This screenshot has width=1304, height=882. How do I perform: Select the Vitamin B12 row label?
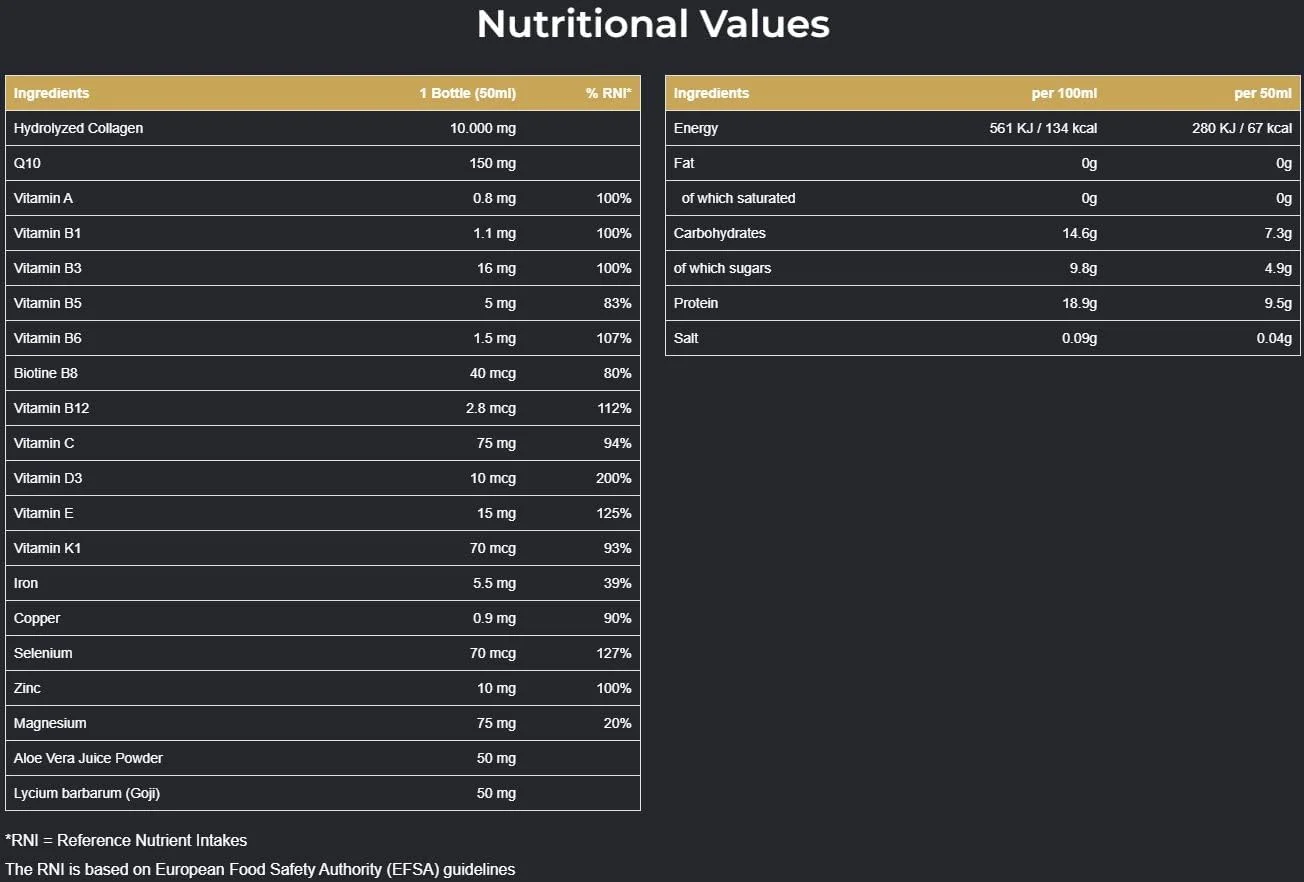point(52,408)
